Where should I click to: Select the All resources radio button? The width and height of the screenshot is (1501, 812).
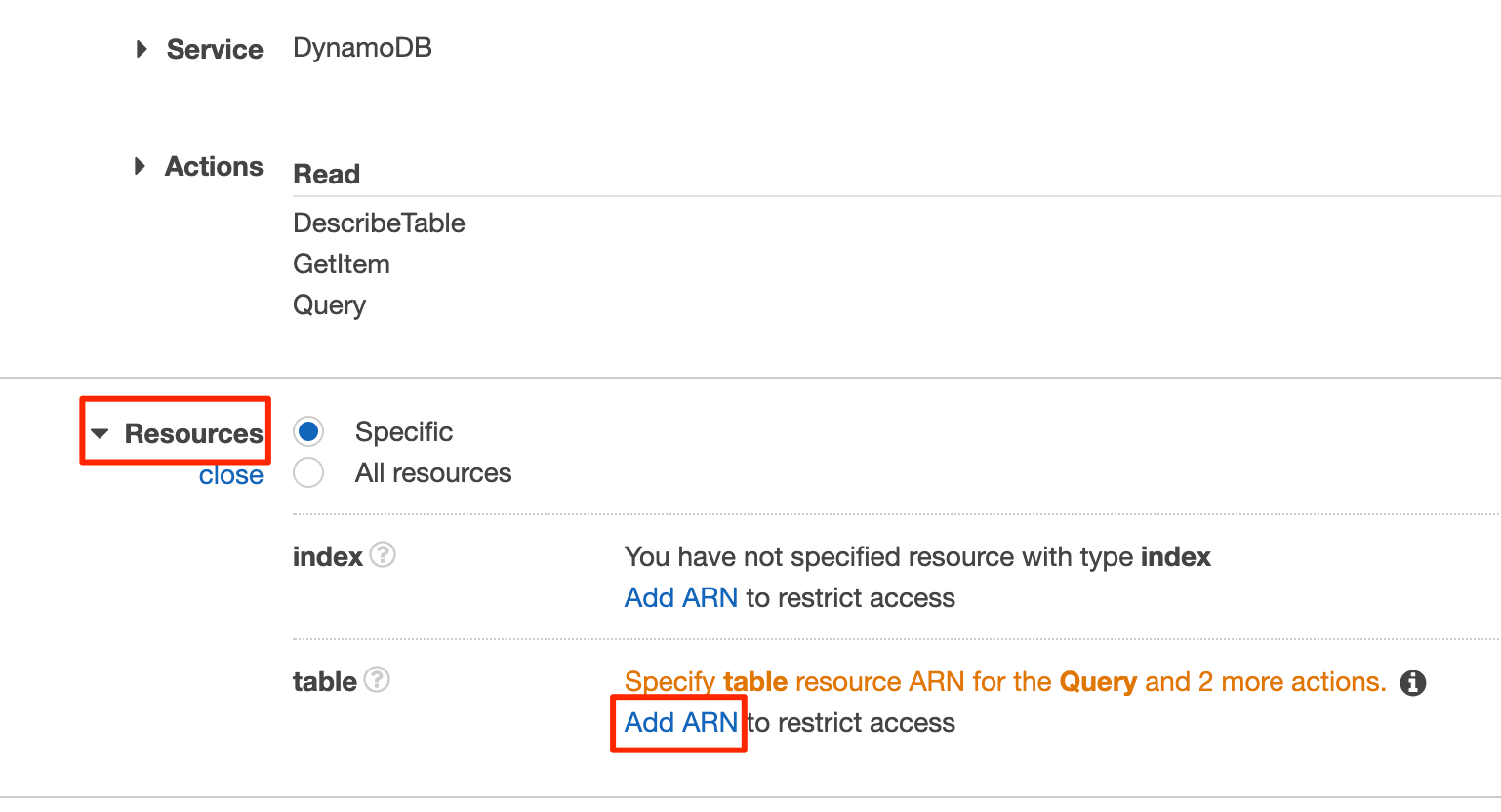[308, 472]
